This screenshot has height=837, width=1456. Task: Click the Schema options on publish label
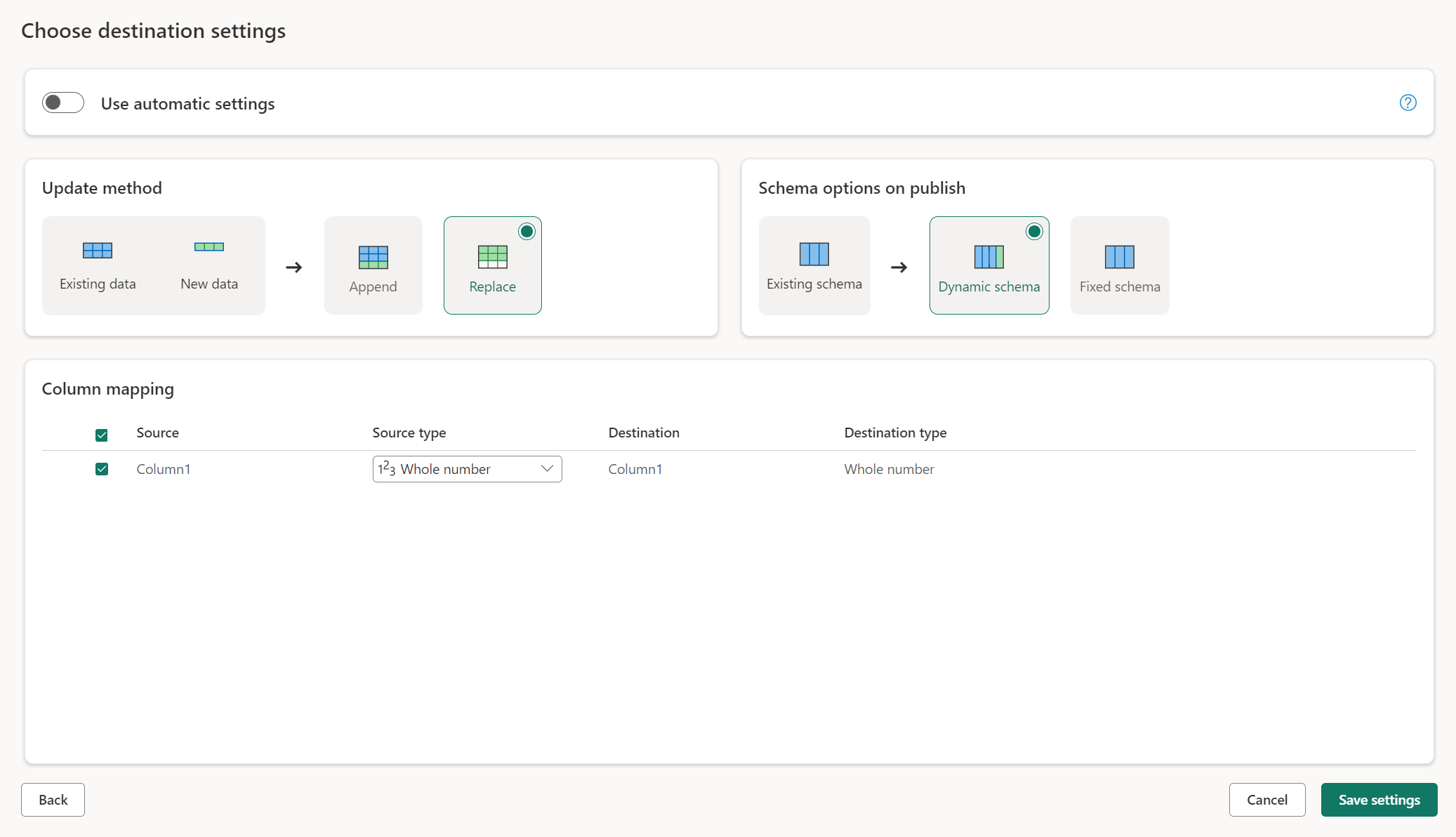(x=863, y=187)
